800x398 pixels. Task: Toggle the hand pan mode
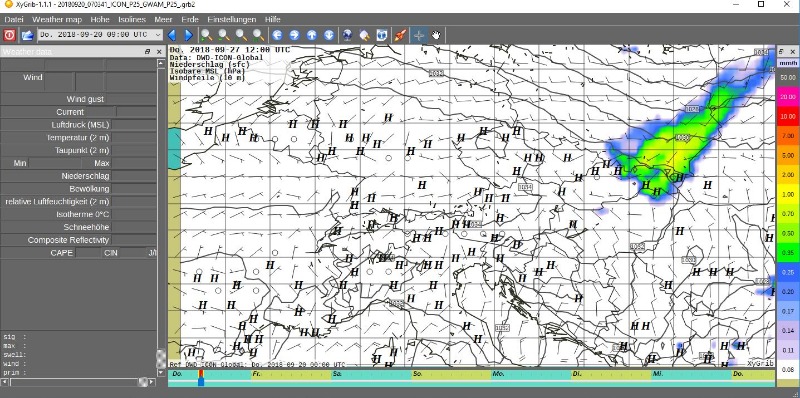[x=436, y=35]
